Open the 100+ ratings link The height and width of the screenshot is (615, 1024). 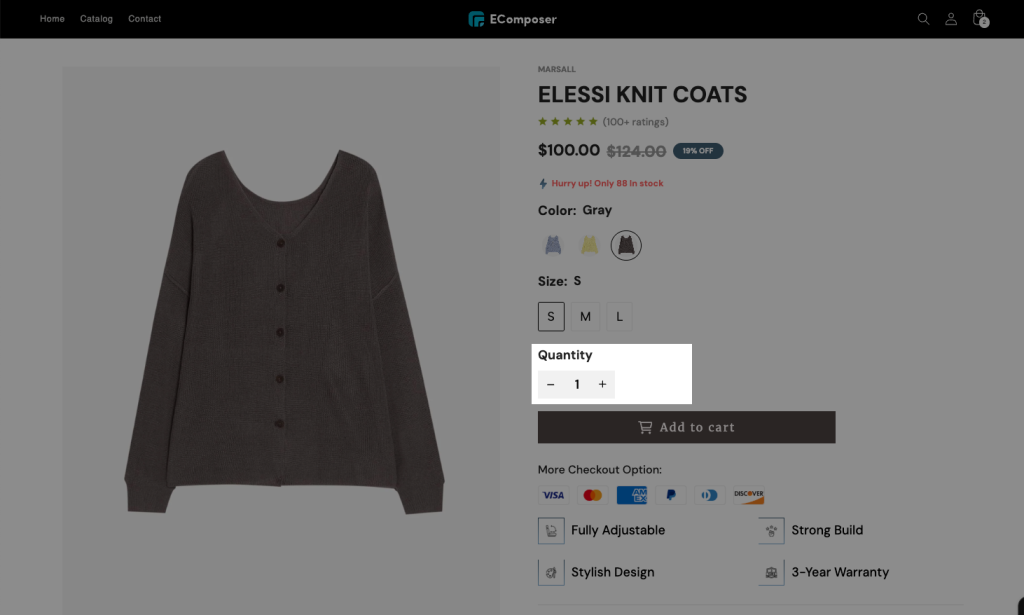635,121
